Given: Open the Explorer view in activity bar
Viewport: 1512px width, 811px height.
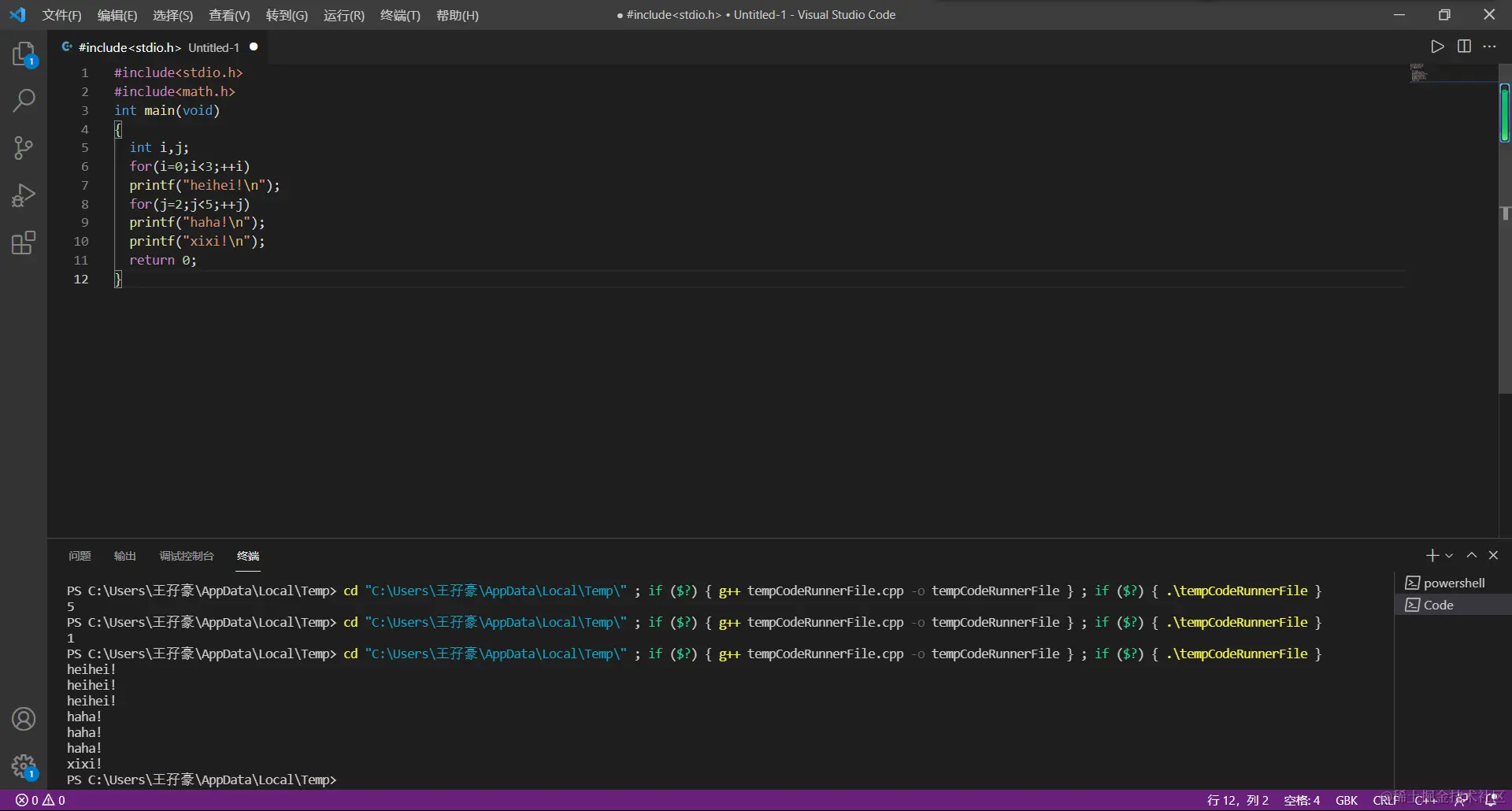Looking at the screenshot, I should coord(24,54).
